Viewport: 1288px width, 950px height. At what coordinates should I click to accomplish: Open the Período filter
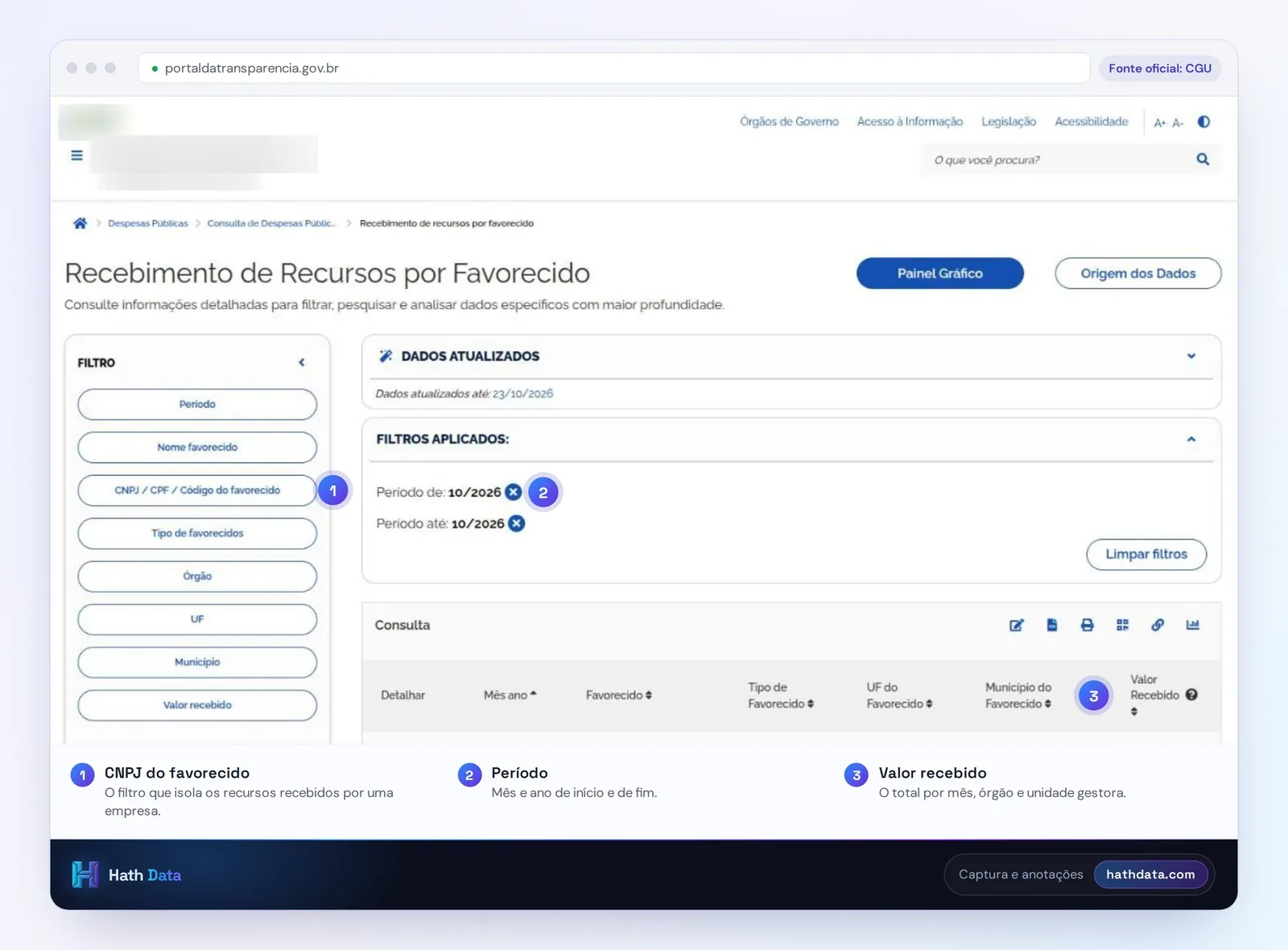(197, 404)
